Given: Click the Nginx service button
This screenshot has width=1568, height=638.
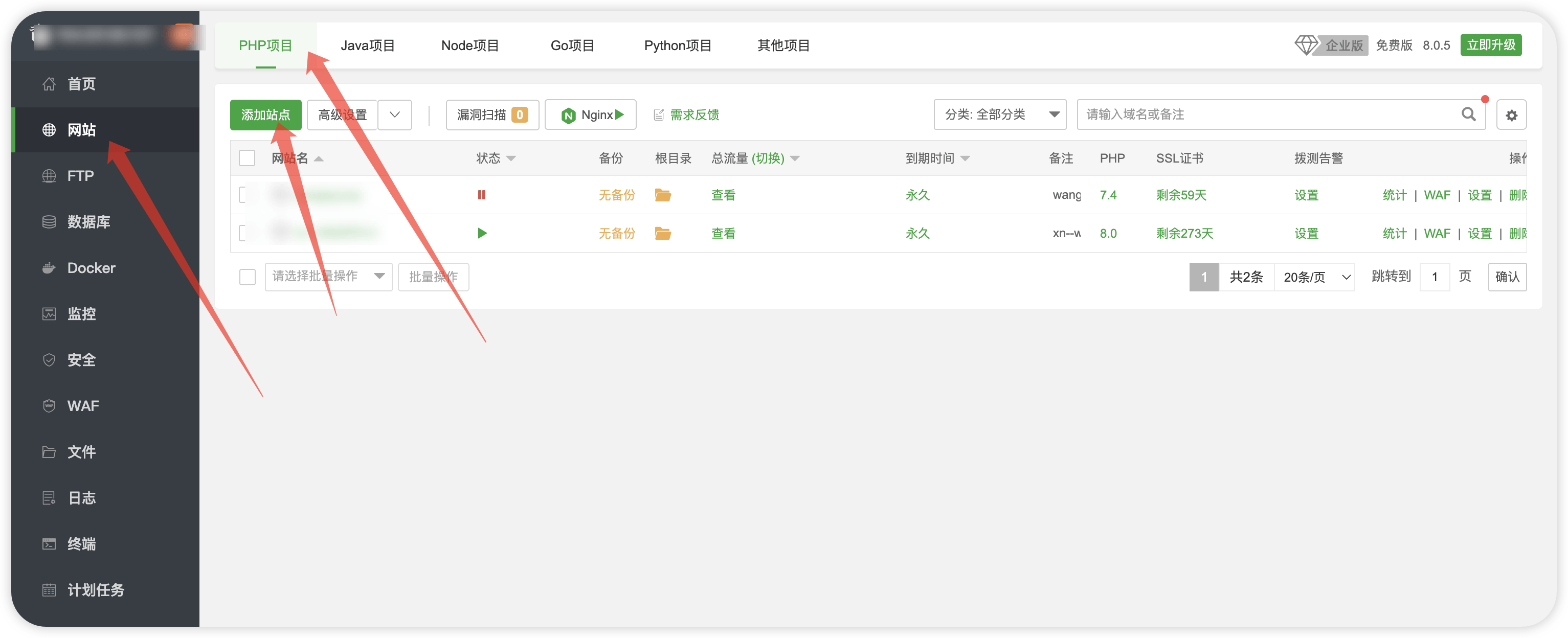Looking at the screenshot, I should (590, 115).
